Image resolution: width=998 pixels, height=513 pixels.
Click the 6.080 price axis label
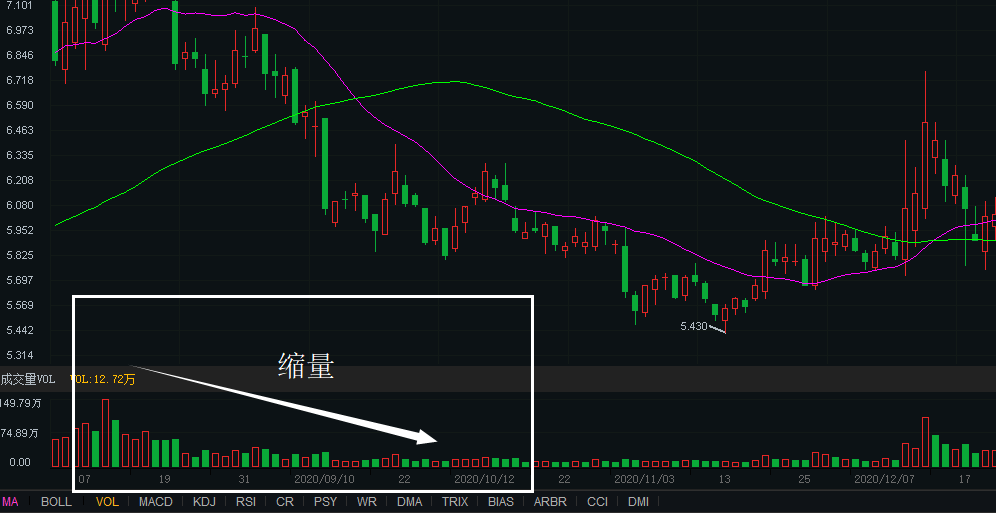click(19, 206)
